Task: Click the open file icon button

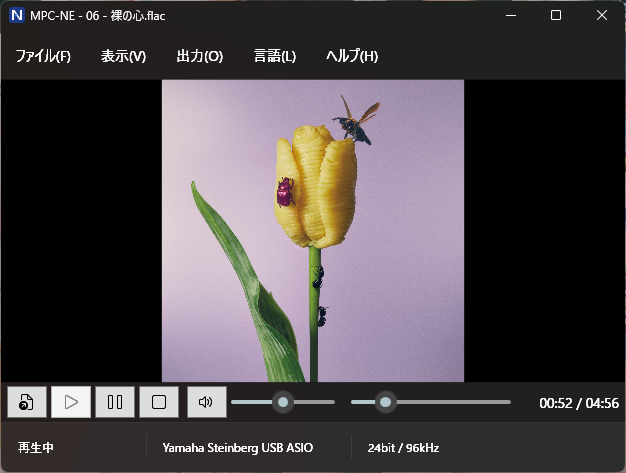Action: tap(27, 402)
